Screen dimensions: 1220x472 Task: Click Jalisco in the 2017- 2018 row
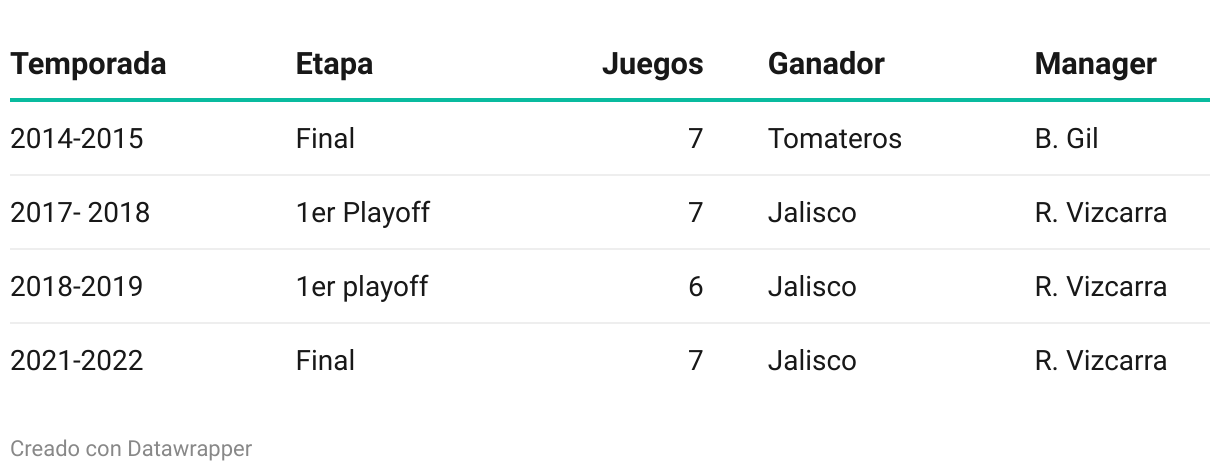(x=812, y=212)
